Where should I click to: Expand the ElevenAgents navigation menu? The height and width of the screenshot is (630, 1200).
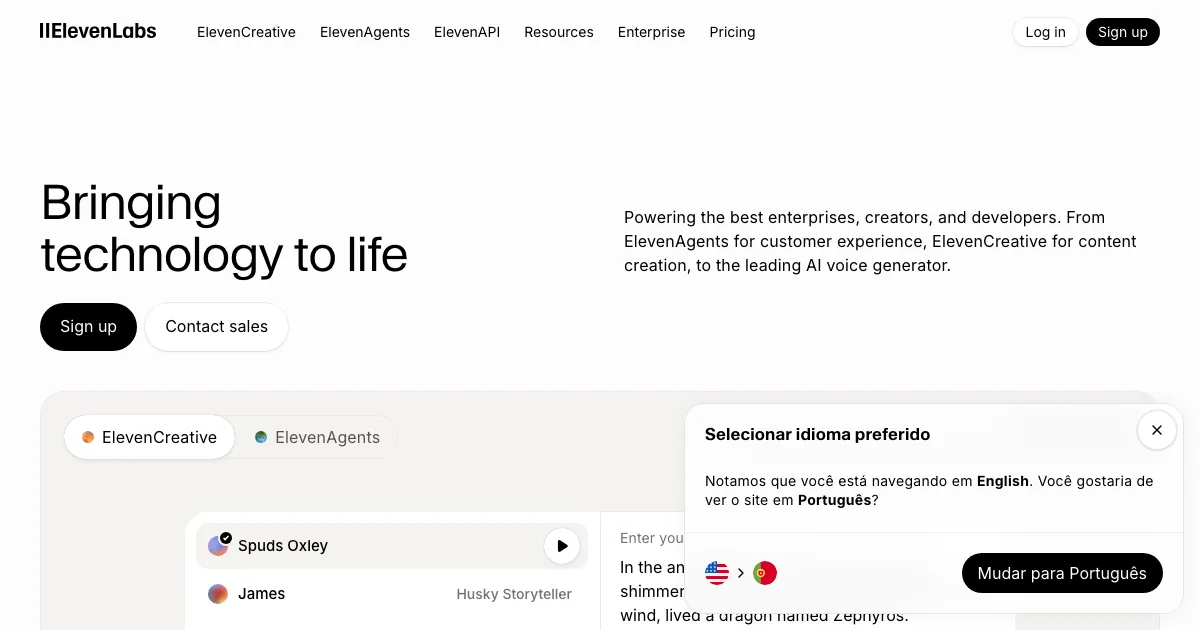pos(365,32)
